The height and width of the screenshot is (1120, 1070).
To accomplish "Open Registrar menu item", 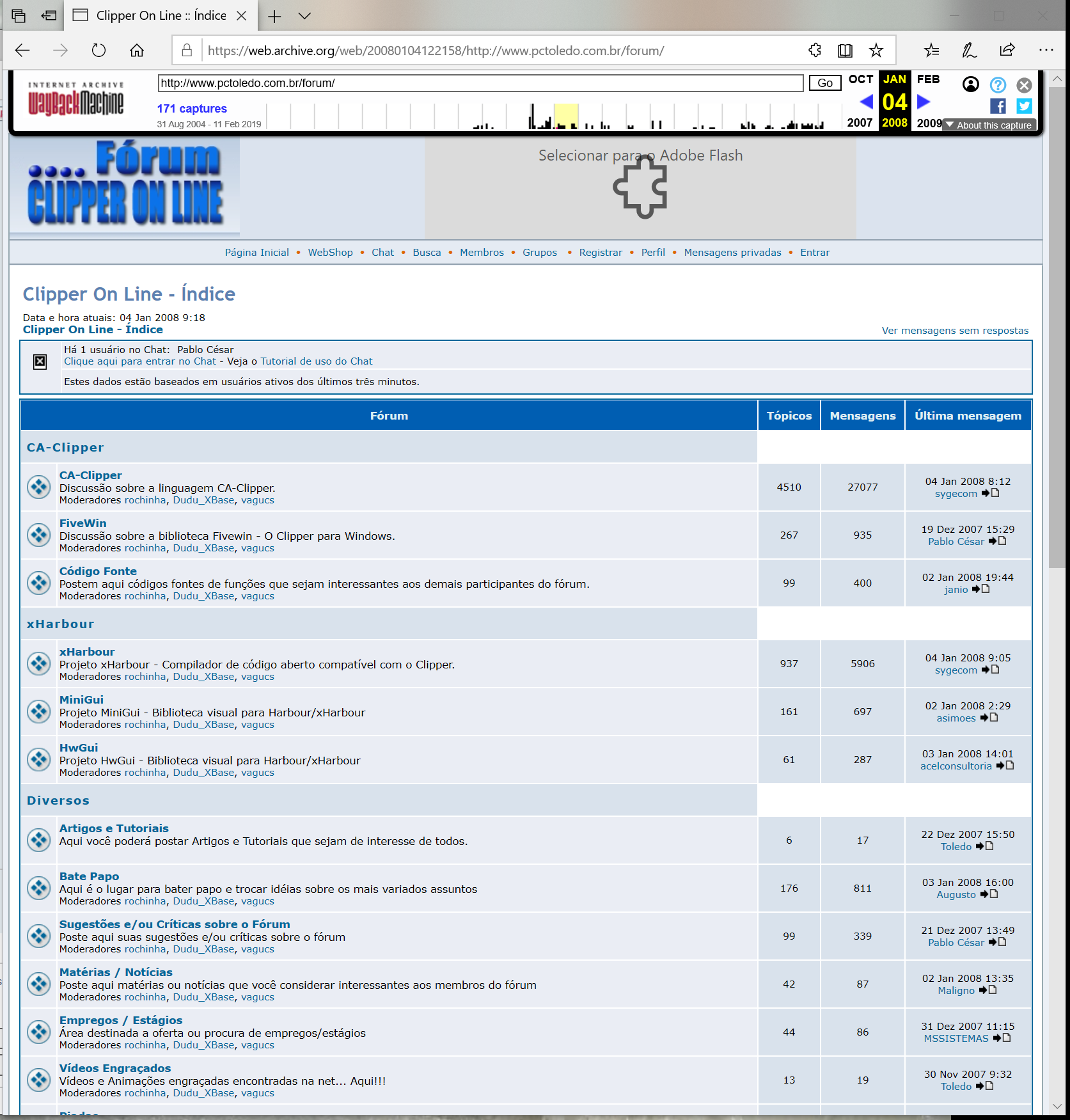I will pos(601,253).
